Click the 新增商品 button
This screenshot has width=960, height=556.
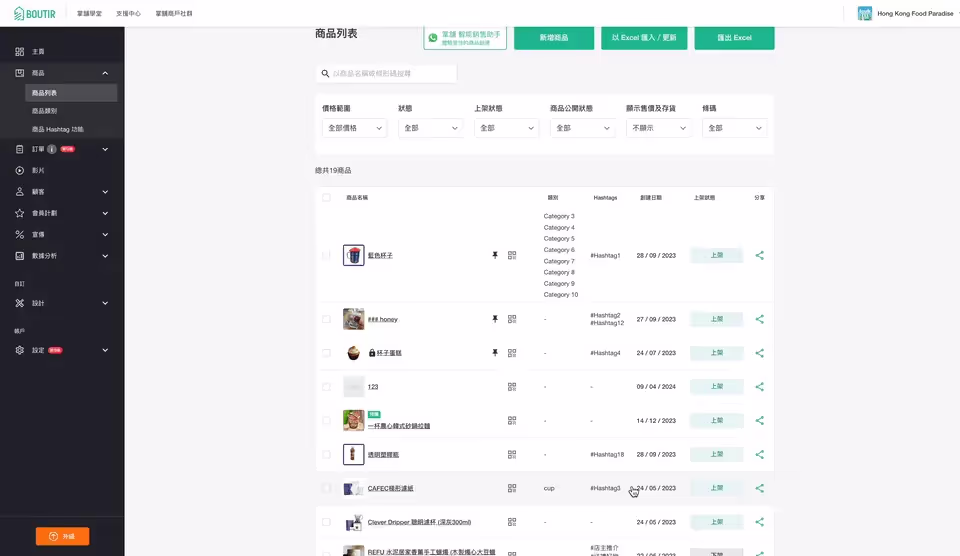(x=553, y=37)
